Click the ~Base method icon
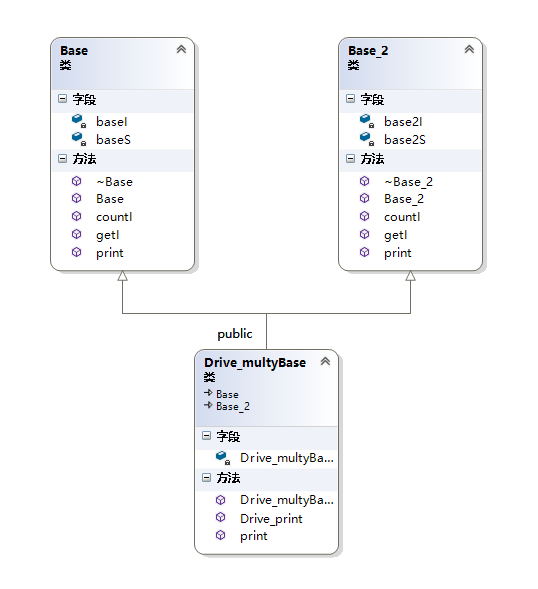 (x=76, y=181)
